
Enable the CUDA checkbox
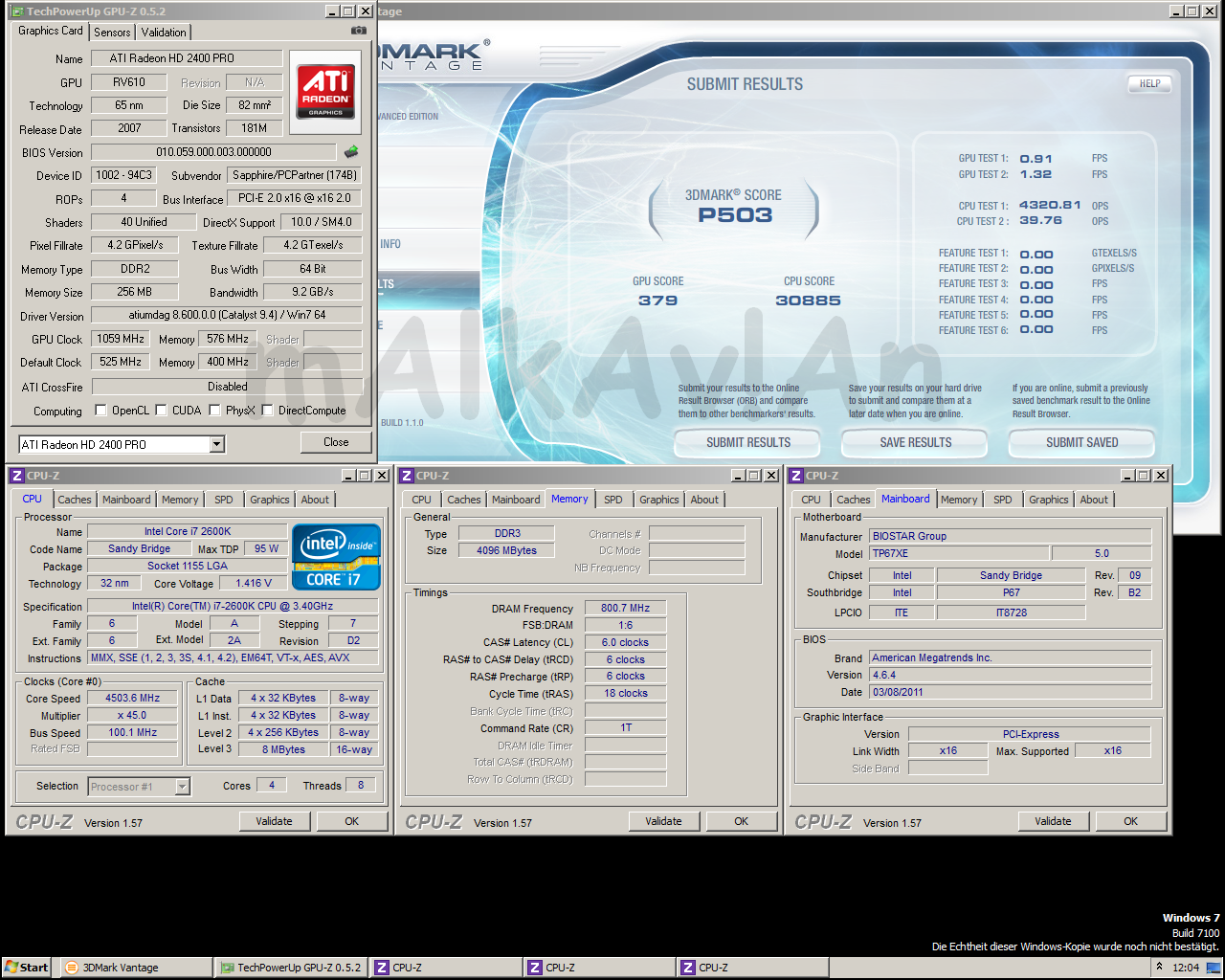[161, 411]
